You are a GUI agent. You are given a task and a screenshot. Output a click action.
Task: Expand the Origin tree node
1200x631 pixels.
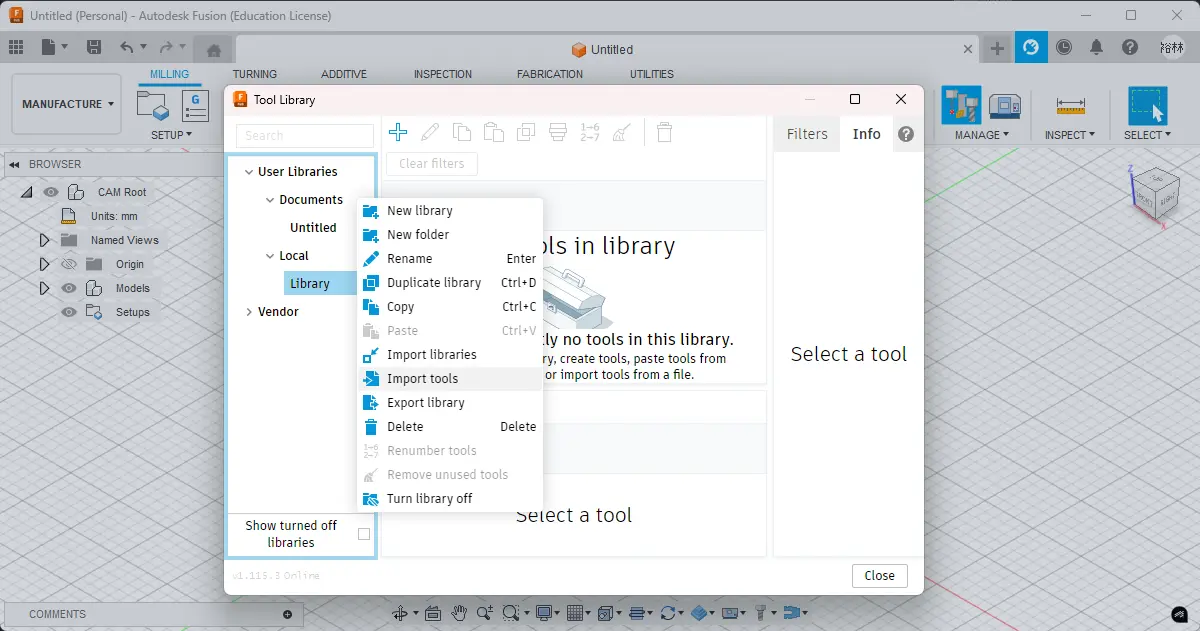coord(44,264)
